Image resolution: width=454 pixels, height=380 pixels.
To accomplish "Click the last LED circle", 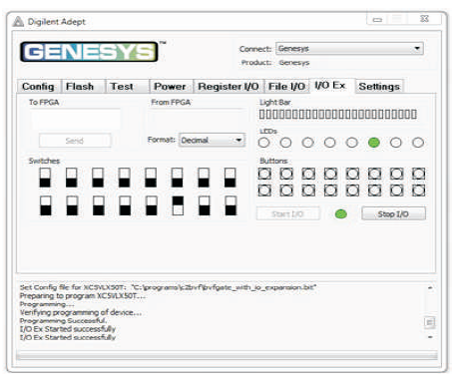I will 418,143.
